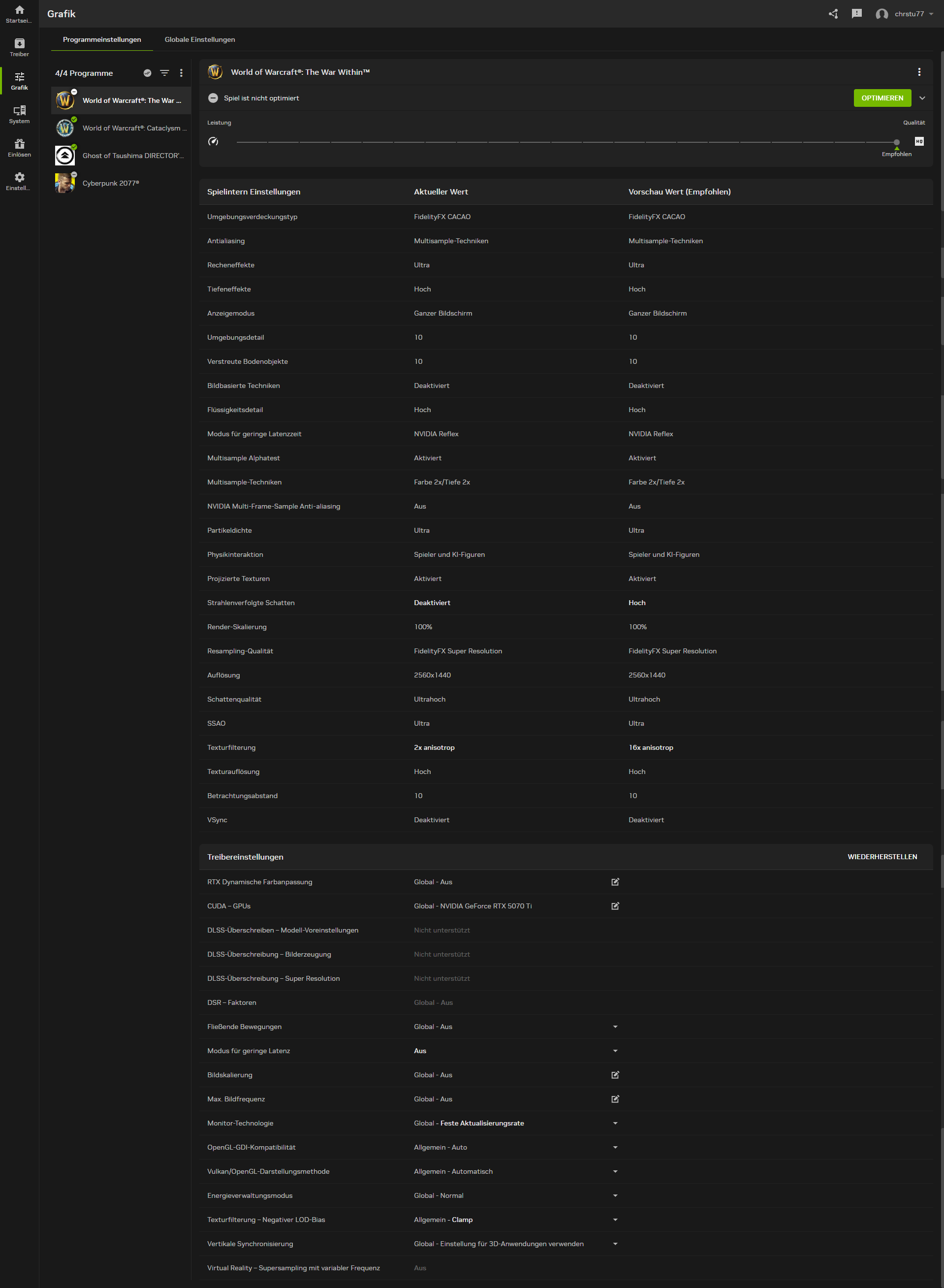Screen dimensions: 944x1288
Task: Click edit icon for Bildskalierung
Action: pos(615,1075)
